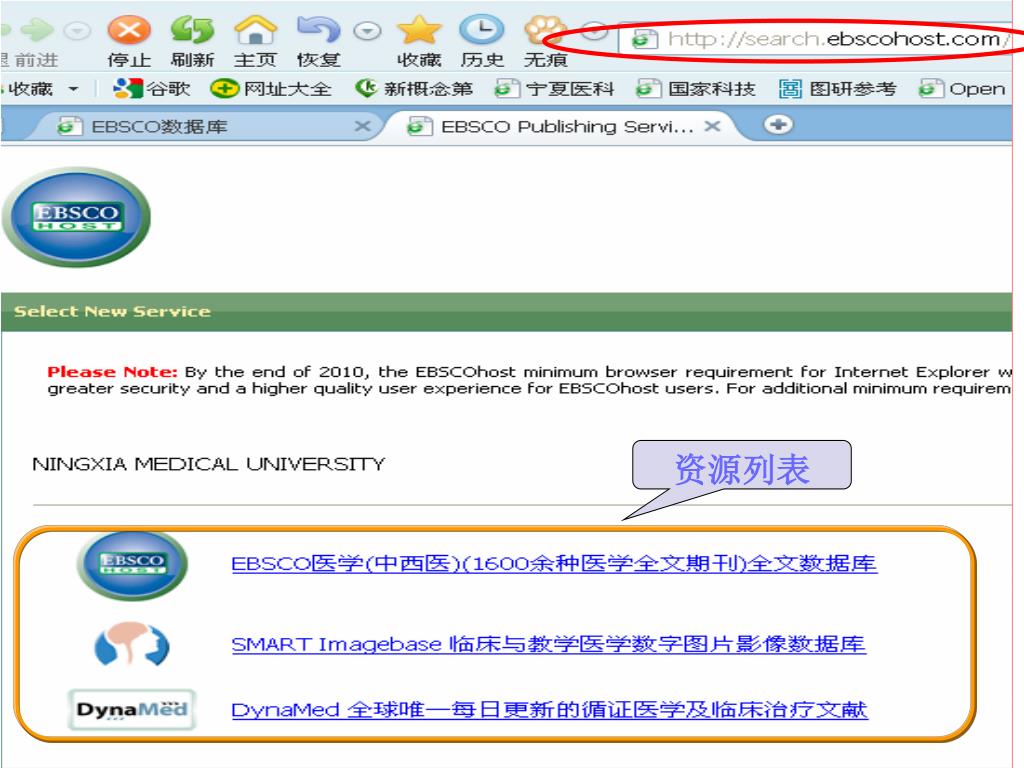Click the red Please Note: text
Image resolution: width=1024 pixels, height=768 pixels.
pyautogui.click(x=112, y=372)
